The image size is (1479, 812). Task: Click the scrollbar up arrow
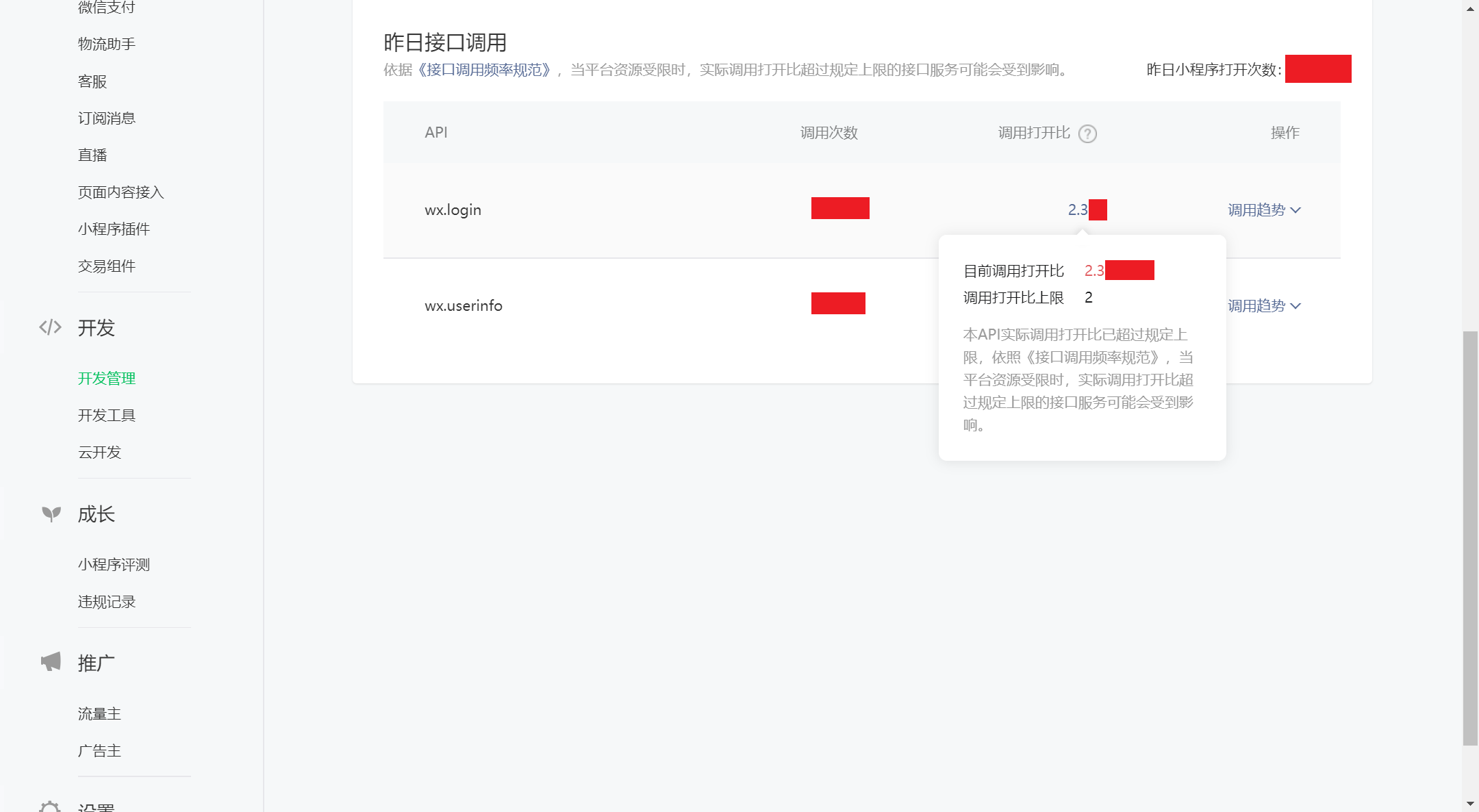coord(1470,9)
